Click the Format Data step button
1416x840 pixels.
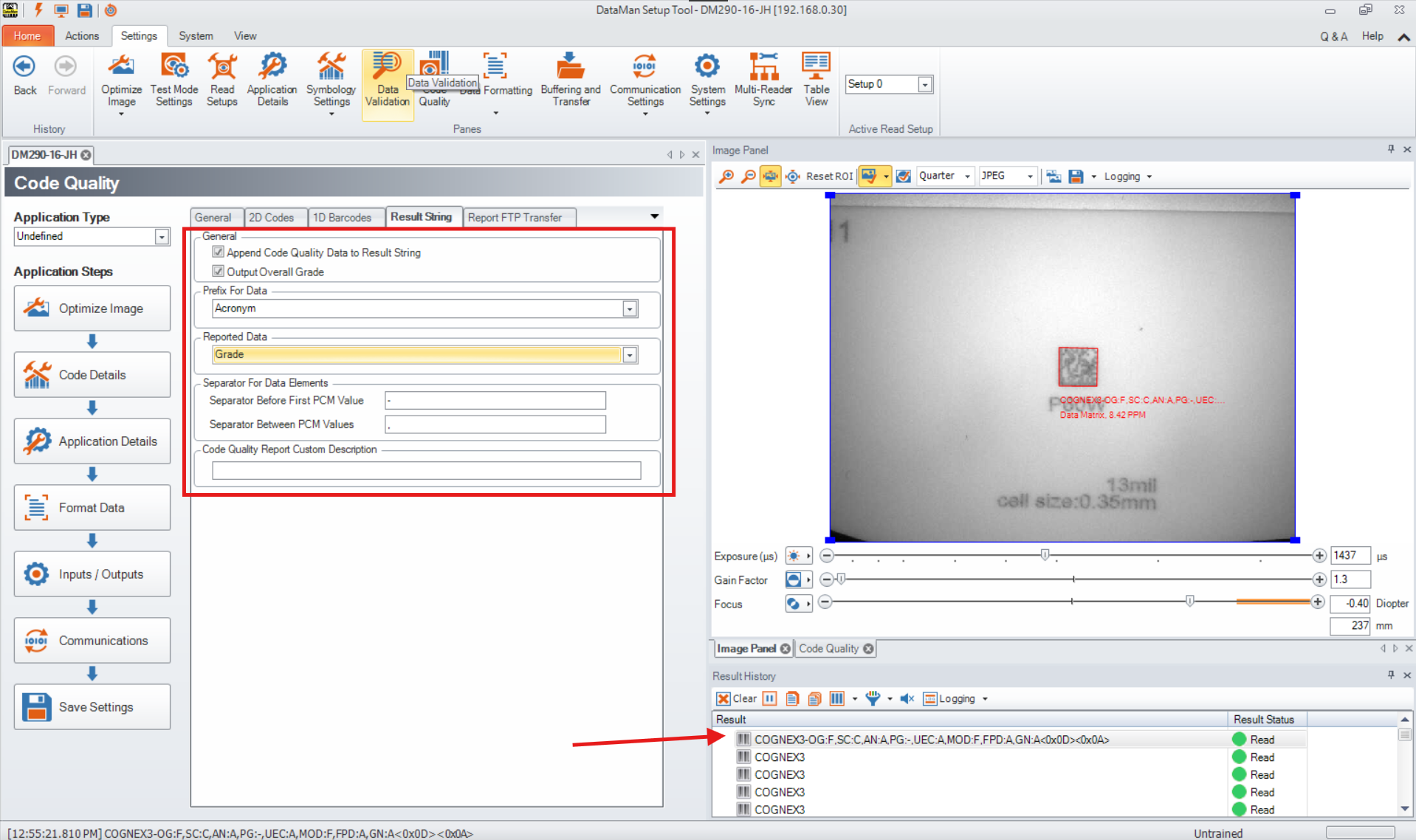coord(92,507)
